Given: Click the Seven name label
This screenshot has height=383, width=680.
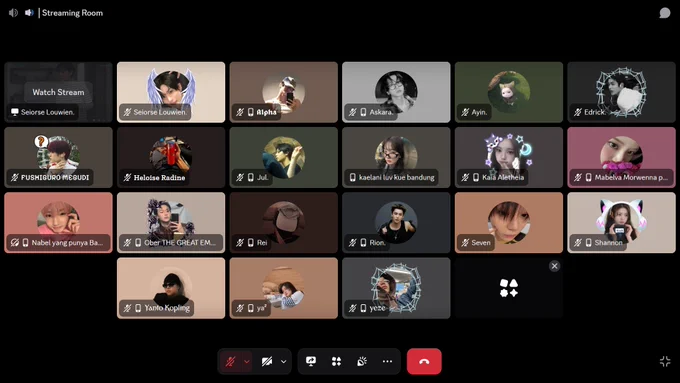Looking at the screenshot, I should (481, 242).
